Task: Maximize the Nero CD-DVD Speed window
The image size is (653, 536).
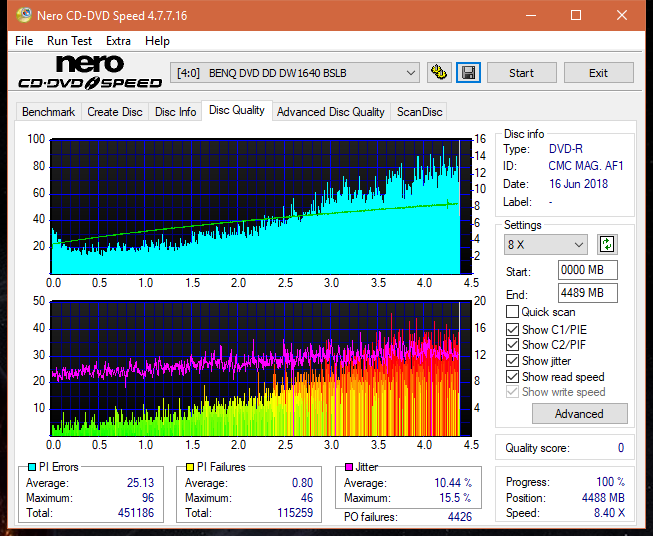Action: click(576, 15)
